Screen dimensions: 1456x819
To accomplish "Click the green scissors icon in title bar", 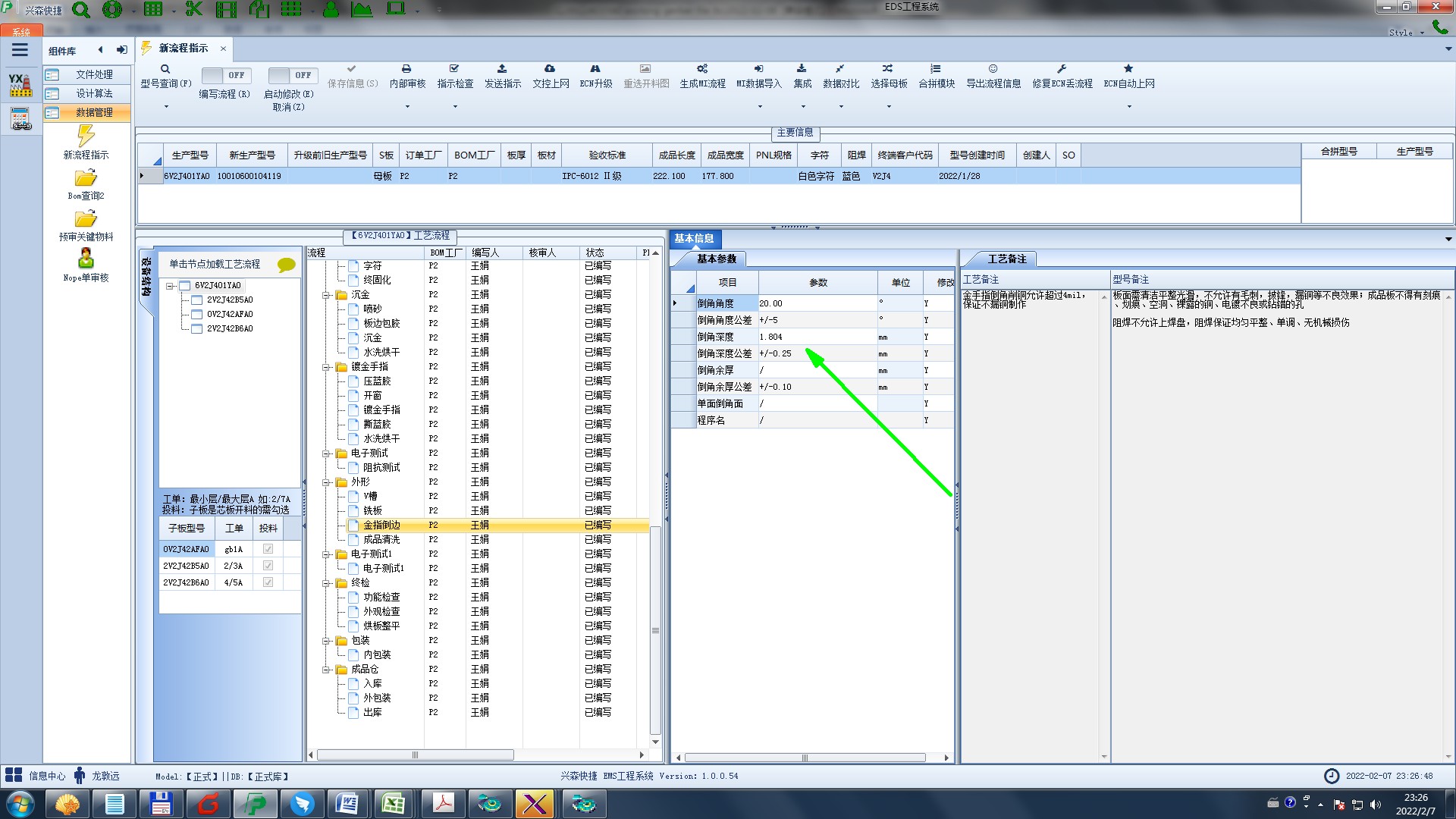I will tap(194, 9).
